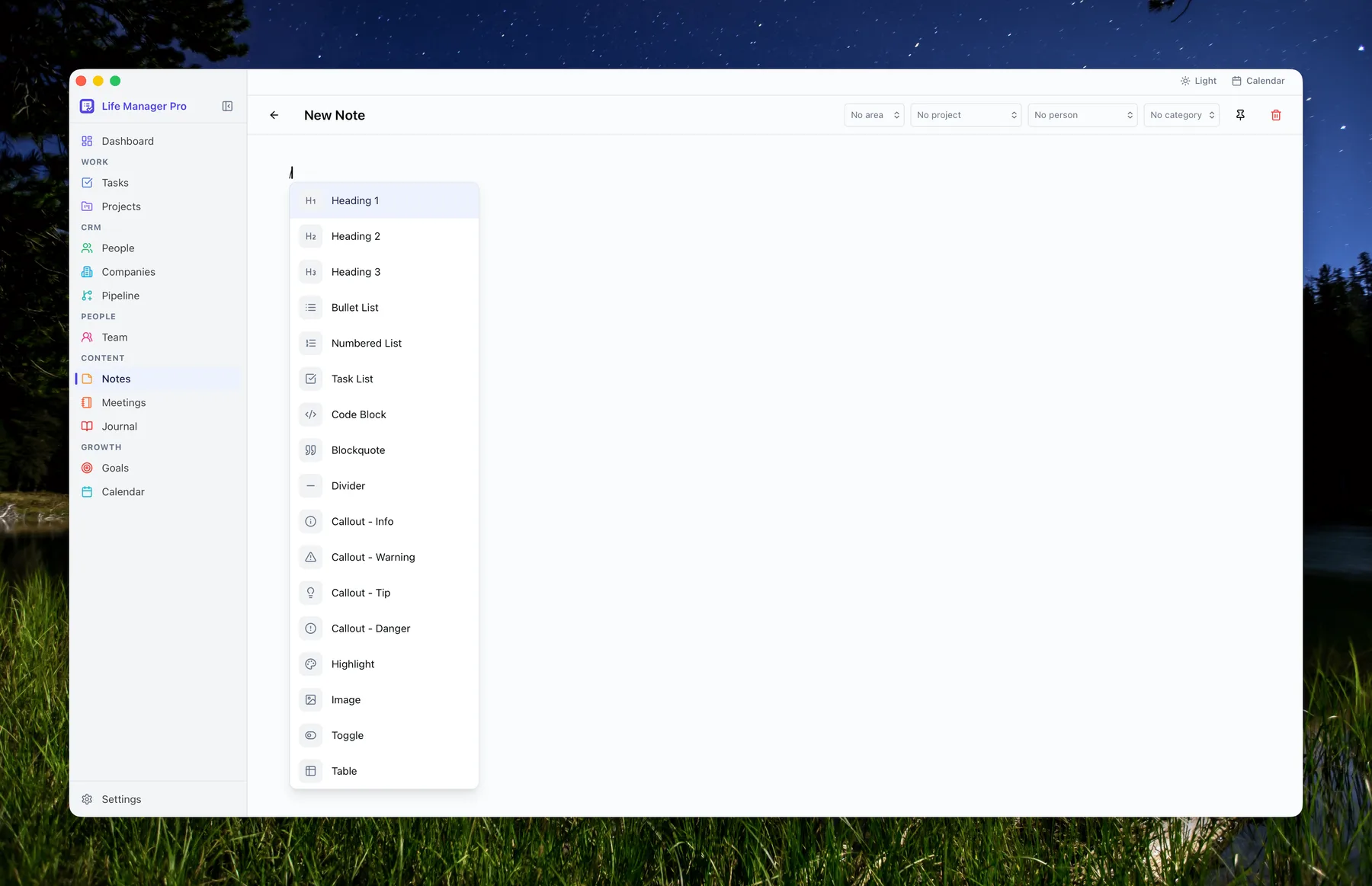Insert an Image block
This screenshot has height=886, width=1372.
click(x=384, y=700)
